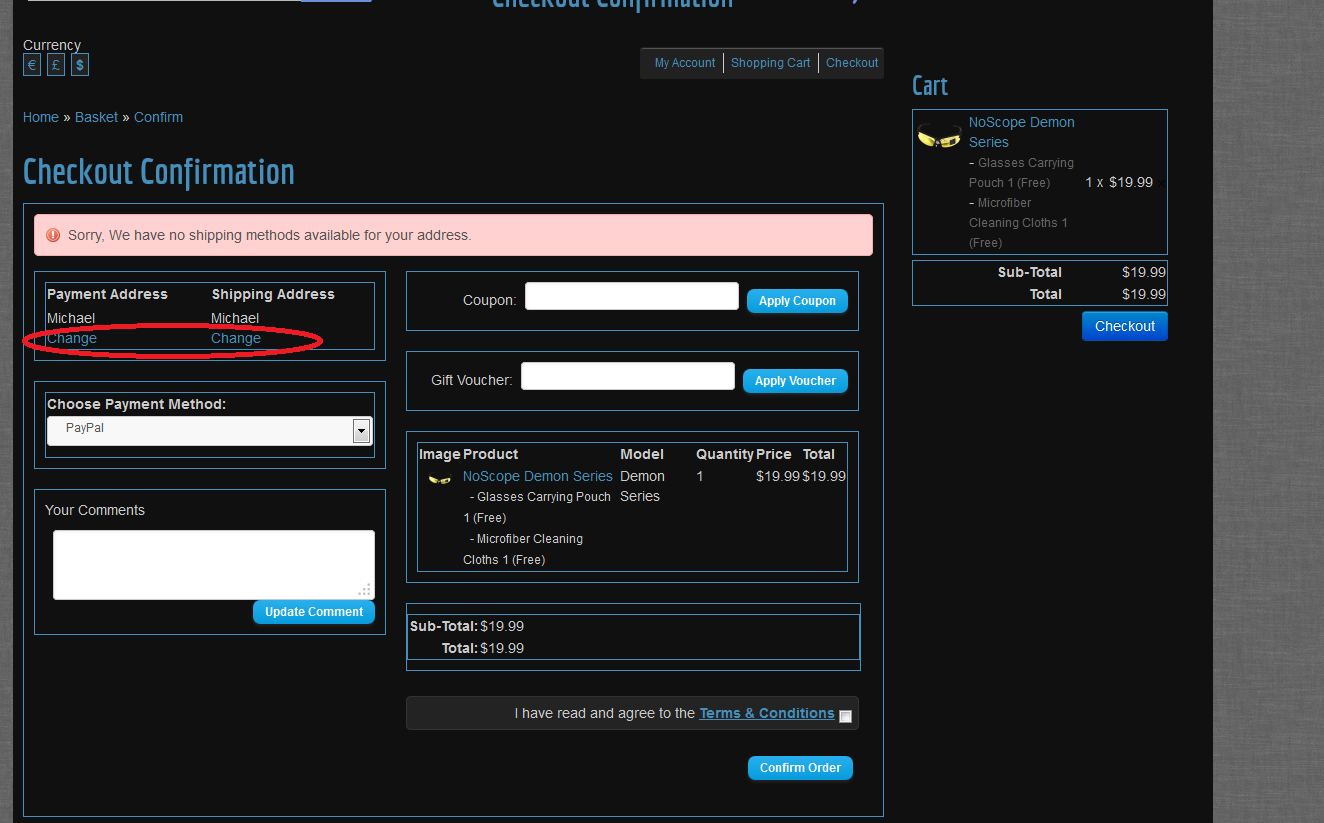
Task: Open the PayPal payment method dropdown
Action: (210, 431)
